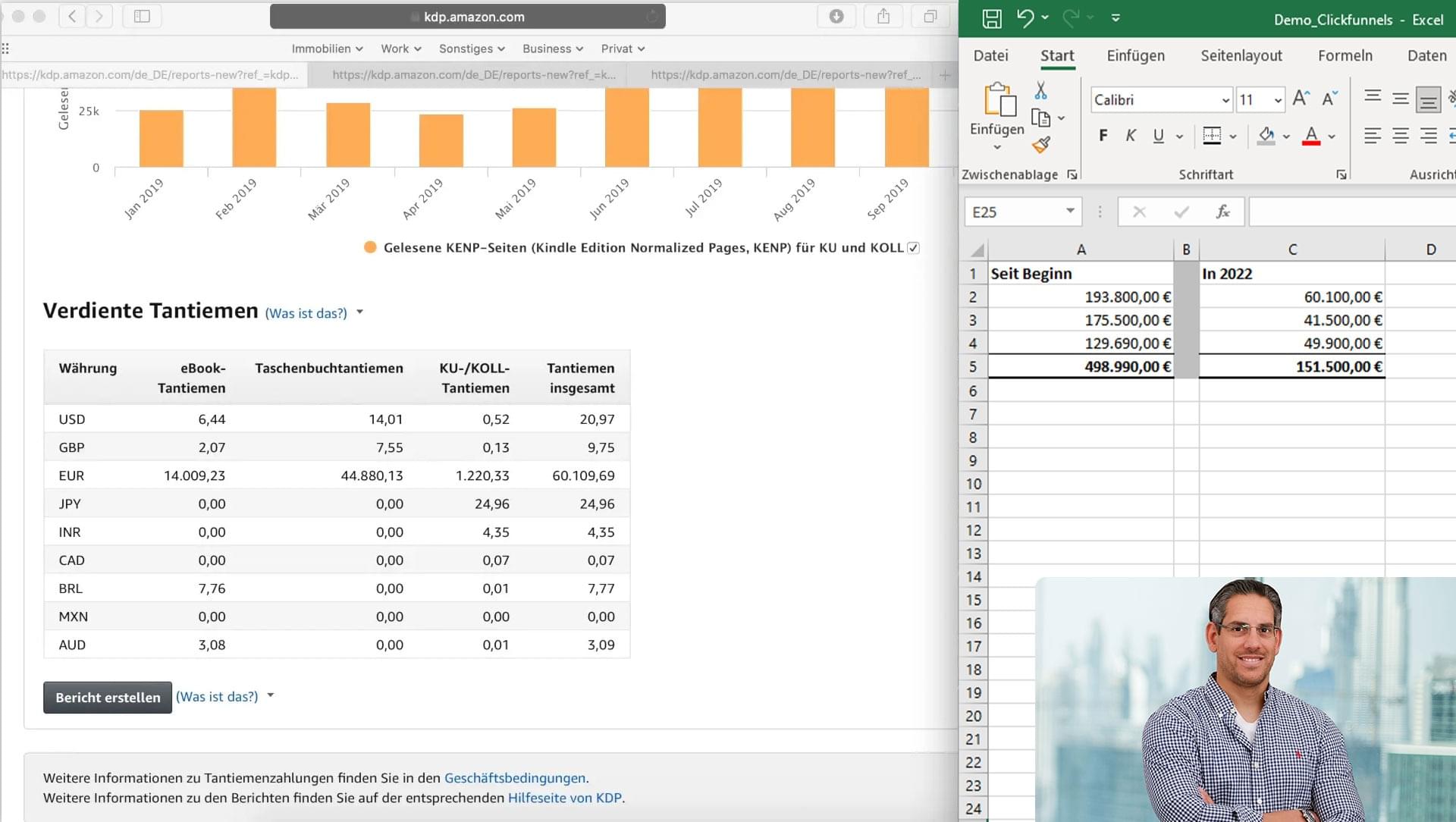This screenshot has width=1456, height=822.
Task: Click the Format Painter brush icon
Action: pyautogui.click(x=1041, y=144)
